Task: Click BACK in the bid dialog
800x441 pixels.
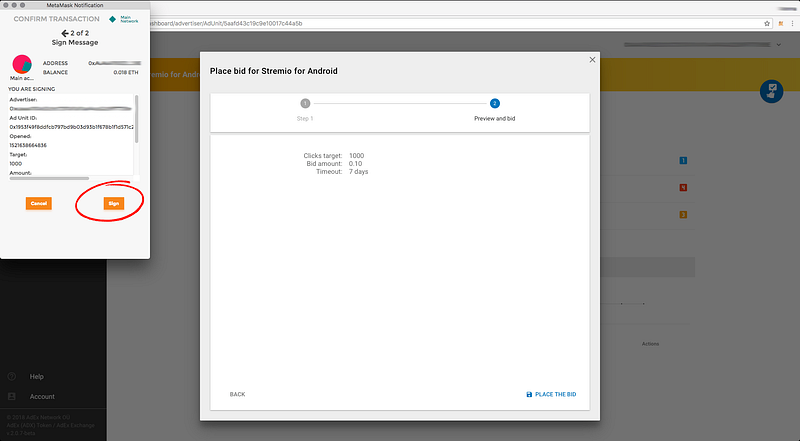Action: point(237,394)
